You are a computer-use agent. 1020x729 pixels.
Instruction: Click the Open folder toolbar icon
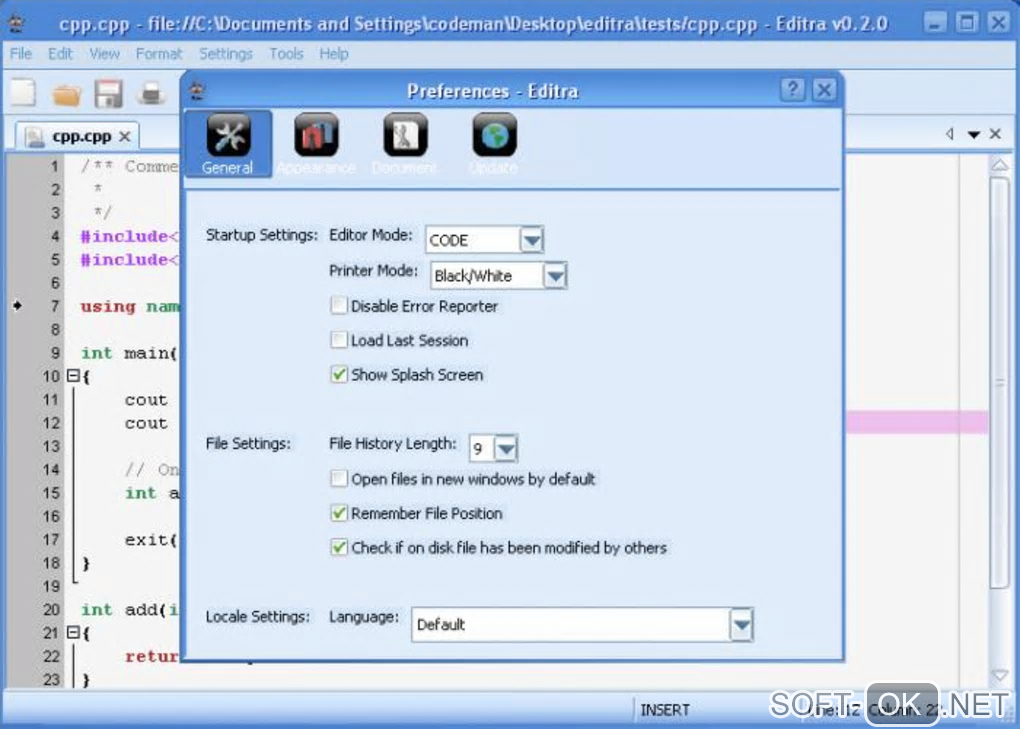pyautogui.click(x=66, y=94)
